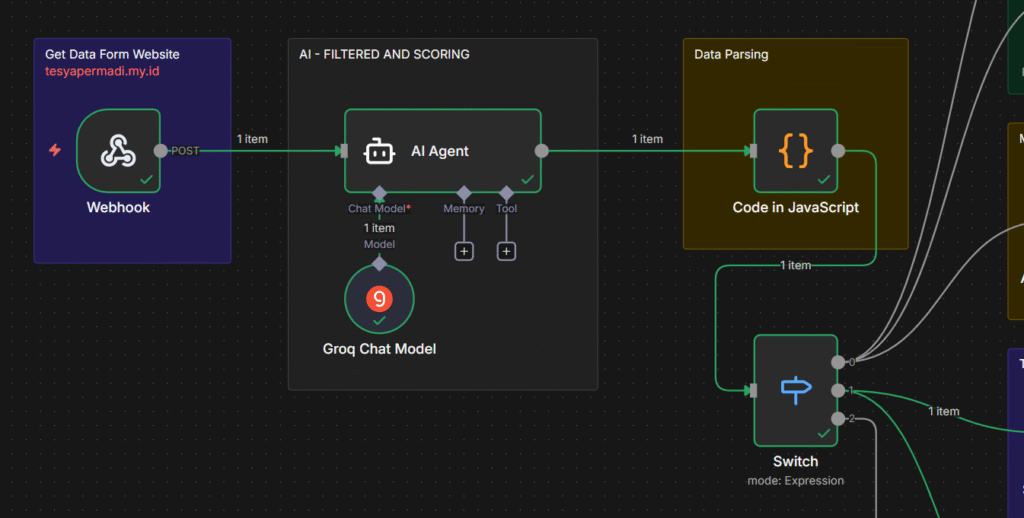Click the lightning trigger icon beside Webhook
Screen dimensions: 1024x518
point(55,151)
